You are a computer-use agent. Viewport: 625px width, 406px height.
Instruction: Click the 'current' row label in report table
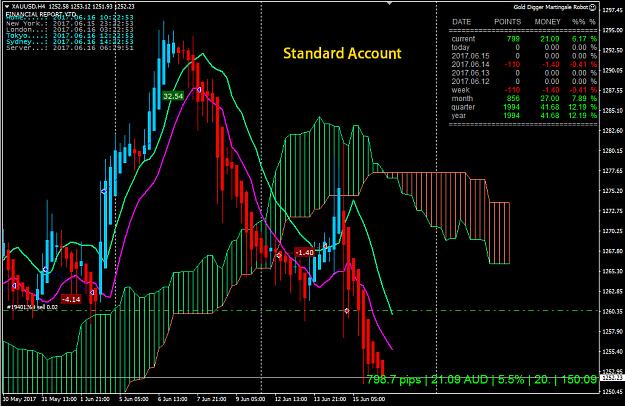click(x=463, y=39)
